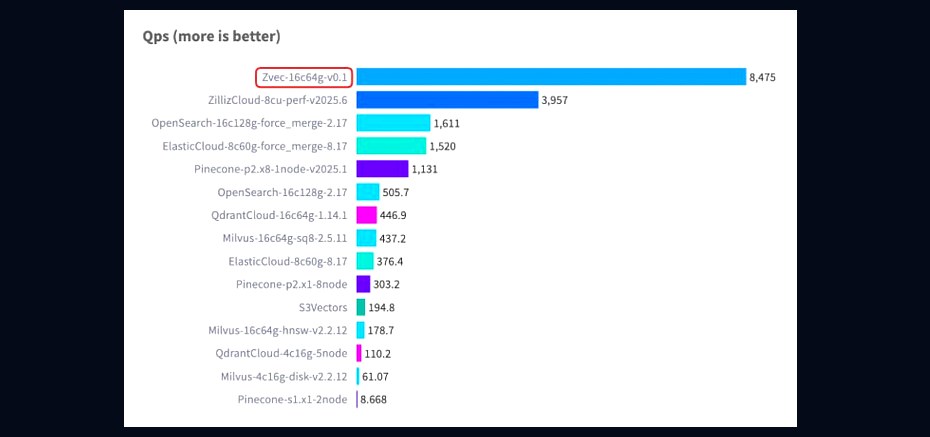This screenshot has width=930, height=437.
Task: Click the chart title Qps (more is better)
Action: pyautogui.click(x=212, y=37)
